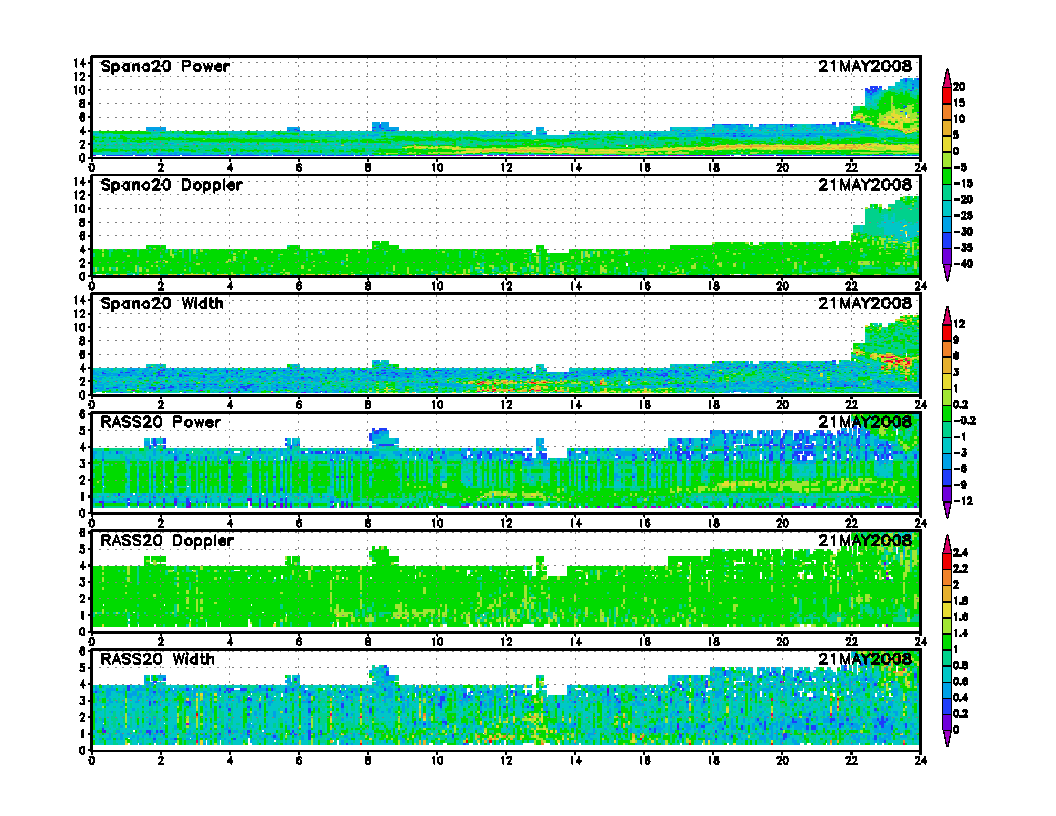Click x-axis tick '22' below Spano20 Width panel

pos(851,405)
